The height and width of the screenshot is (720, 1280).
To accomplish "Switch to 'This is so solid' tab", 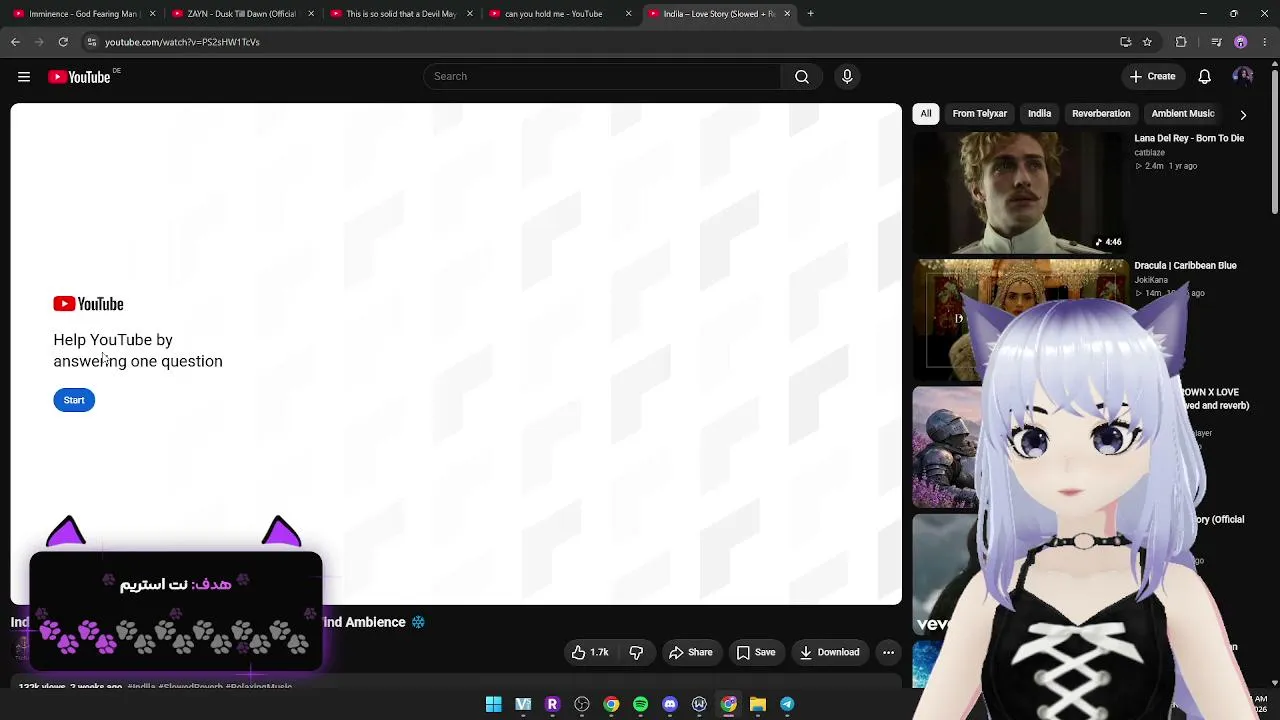I will pyautogui.click(x=400, y=14).
